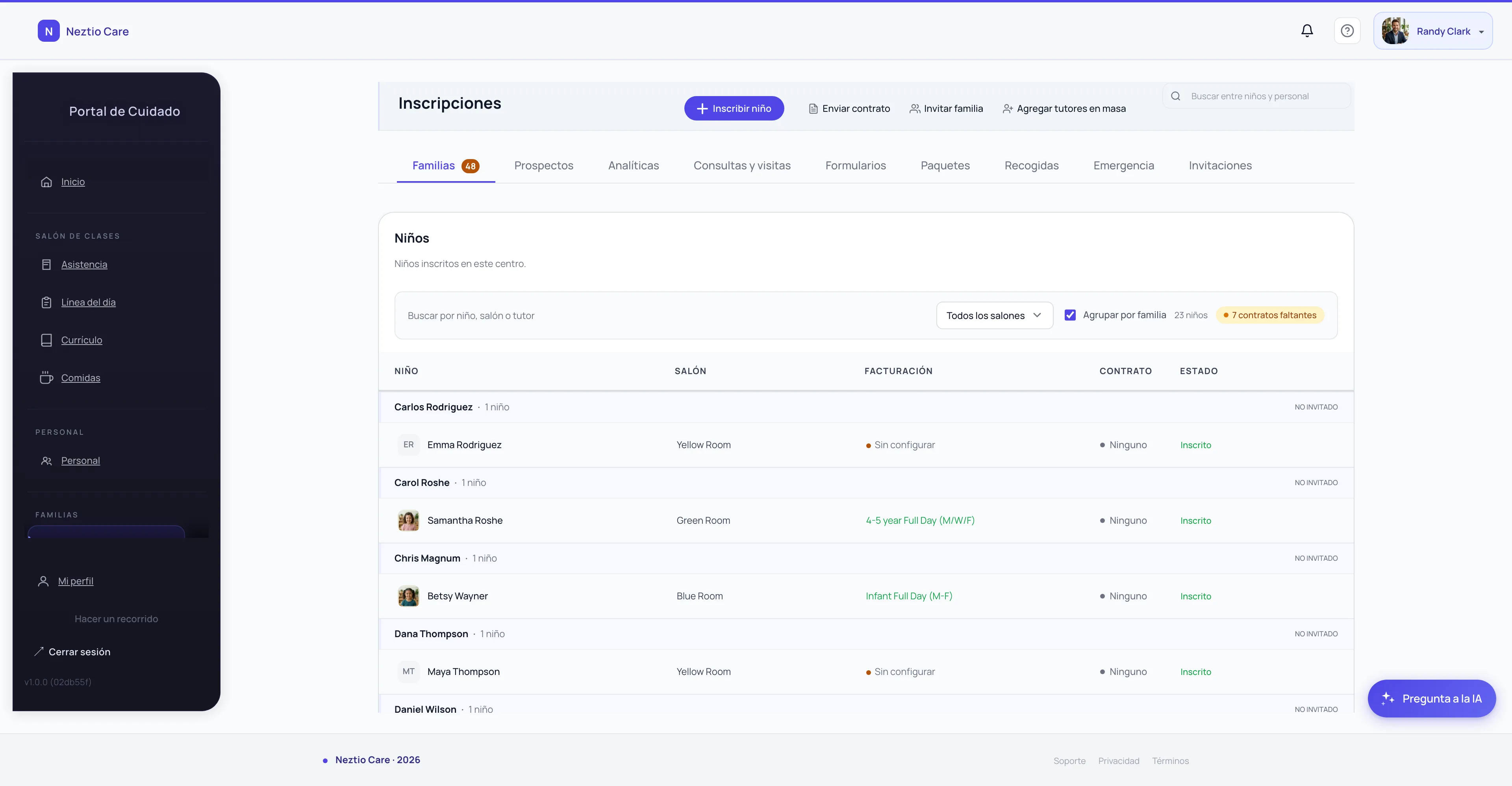The image size is (1512, 786).
Task: Click the Invitar familia people icon
Action: (914, 109)
